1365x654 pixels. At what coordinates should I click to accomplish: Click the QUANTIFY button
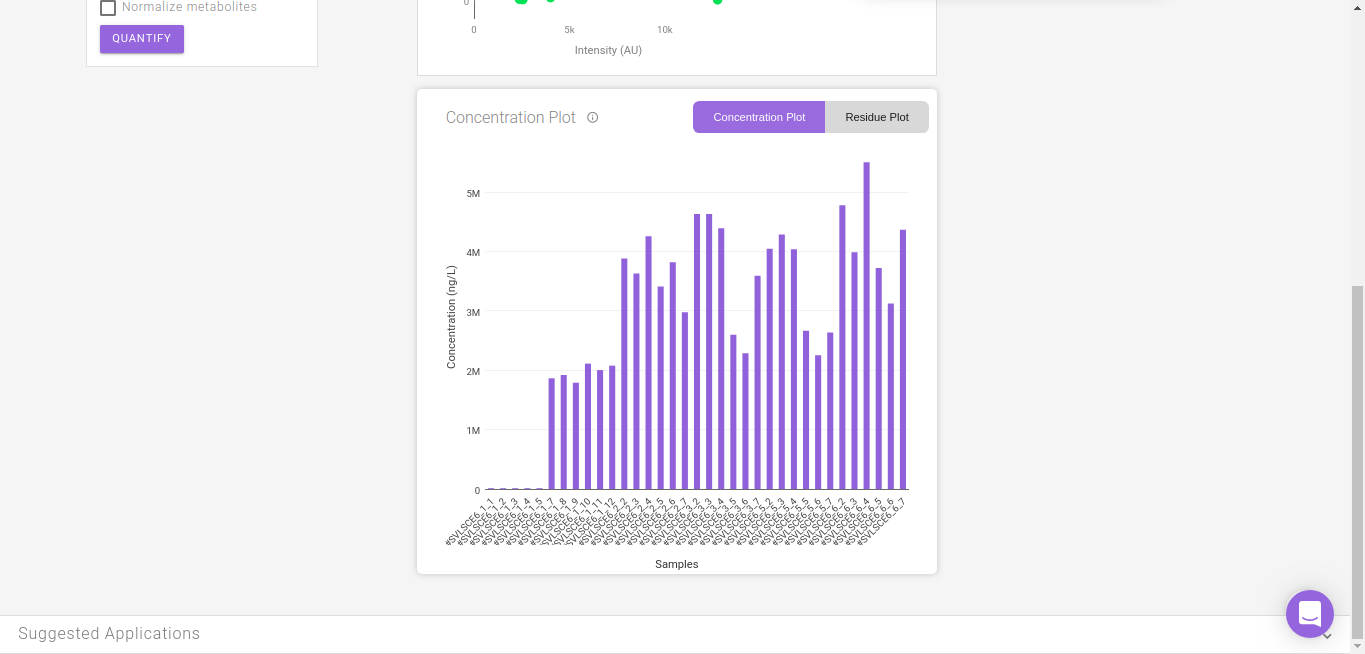142,39
